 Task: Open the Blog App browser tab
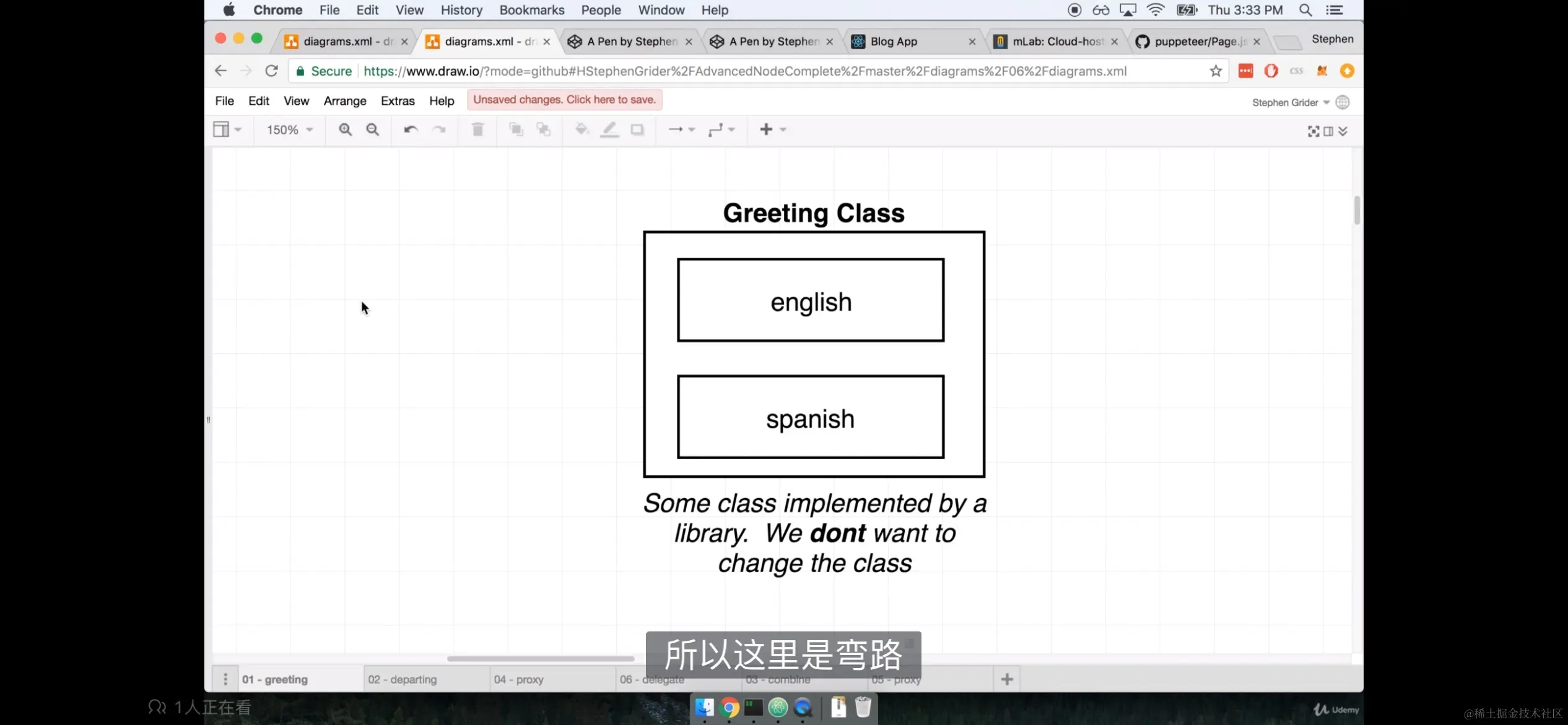tap(894, 42)
